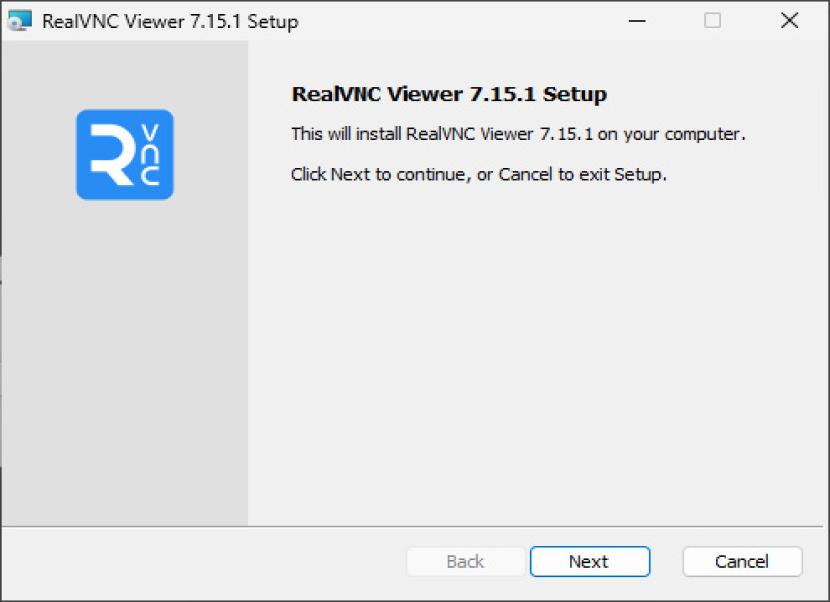Click the empty footer area left of Back
Image resolution: width=830 pixels, height=602 pixels.
(x=200, y=562)
